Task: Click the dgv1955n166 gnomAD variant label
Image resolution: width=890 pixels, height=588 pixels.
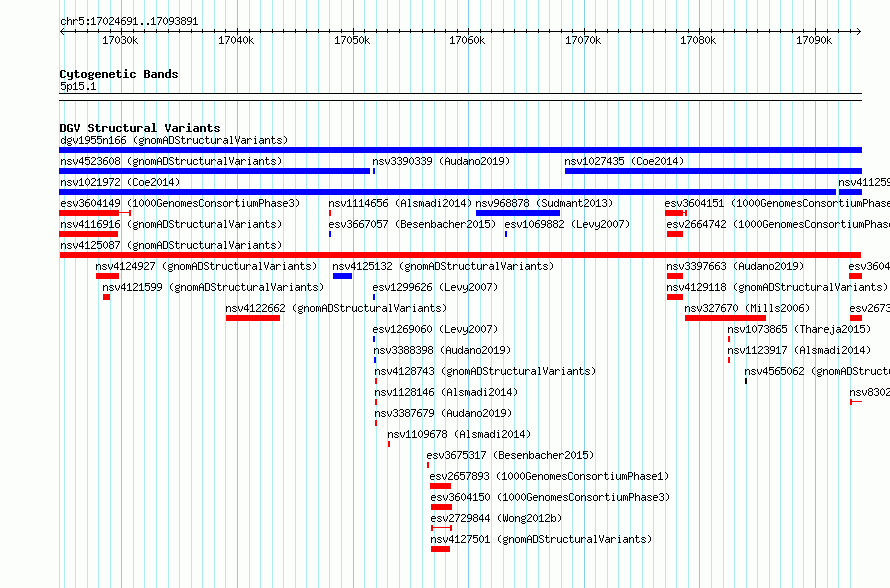Action: click(174, 140)
